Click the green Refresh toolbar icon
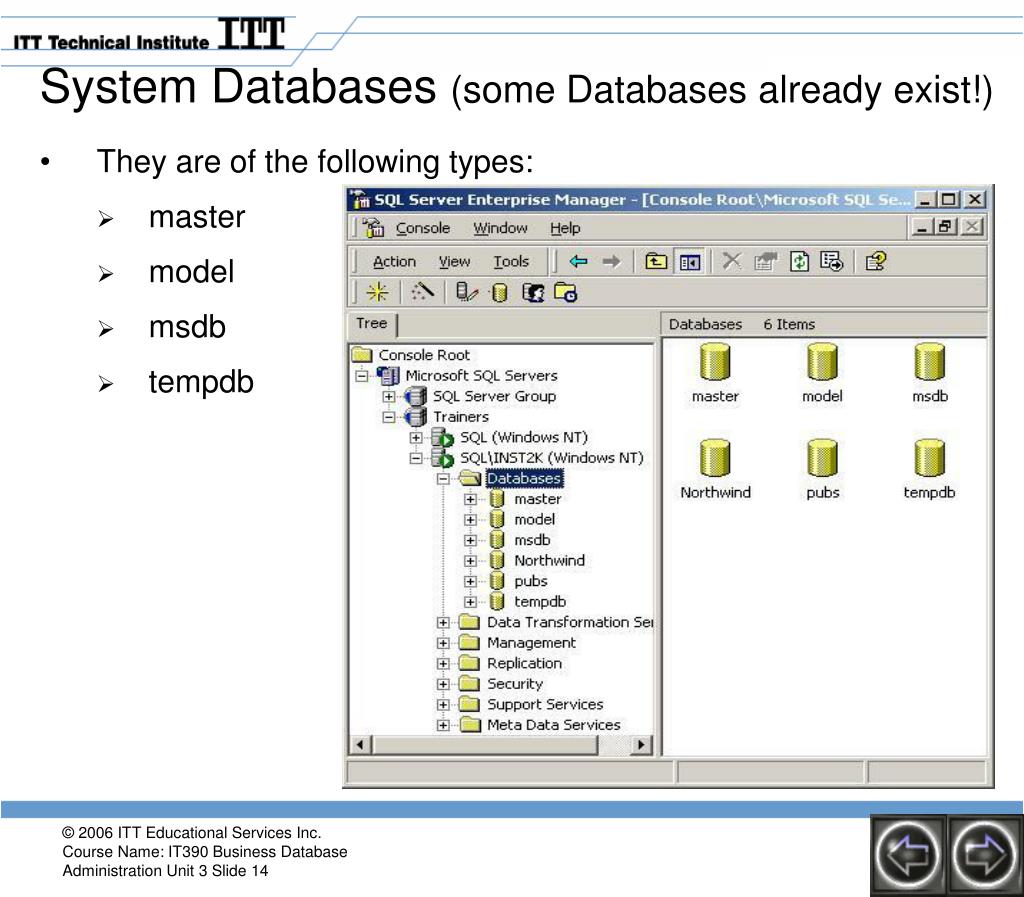This screenshot has width=1024, height=897. tap(799, 262)
